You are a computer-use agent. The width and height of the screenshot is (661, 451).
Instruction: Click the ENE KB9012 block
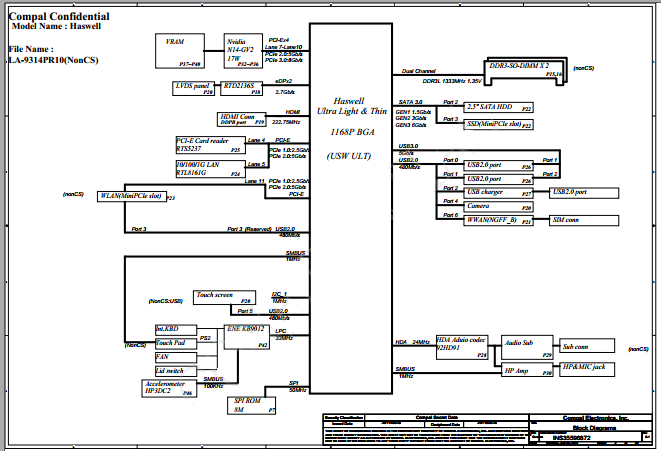click(247, 337)
